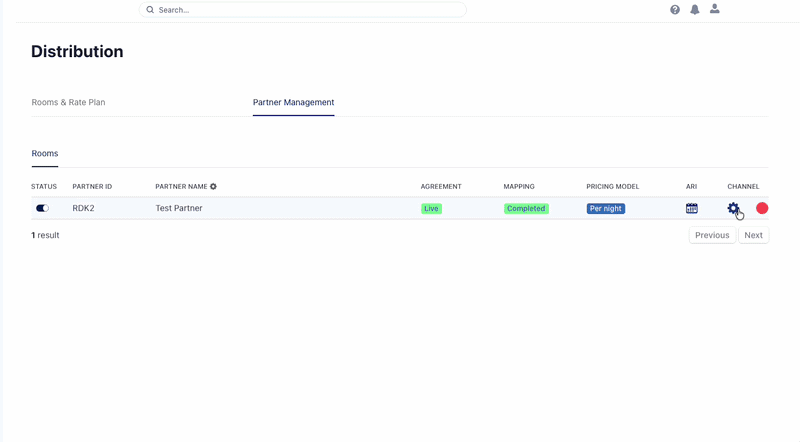Click the gear beside Partner Name header
The width and height of the screenshot is (800, 442).
coord(213,186)
